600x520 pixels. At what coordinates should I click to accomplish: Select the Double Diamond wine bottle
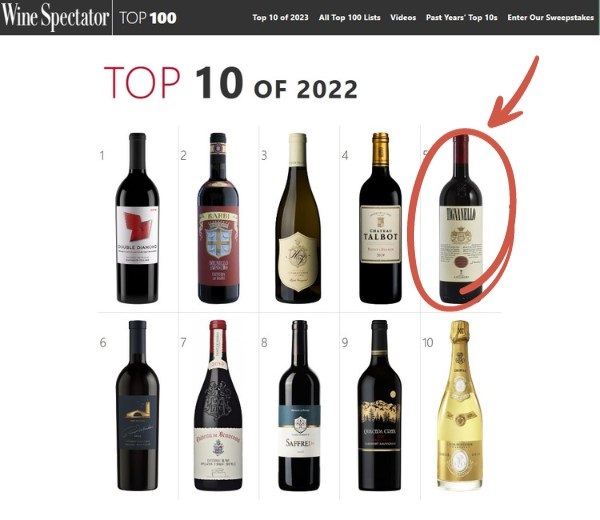(x=137, y=218)
